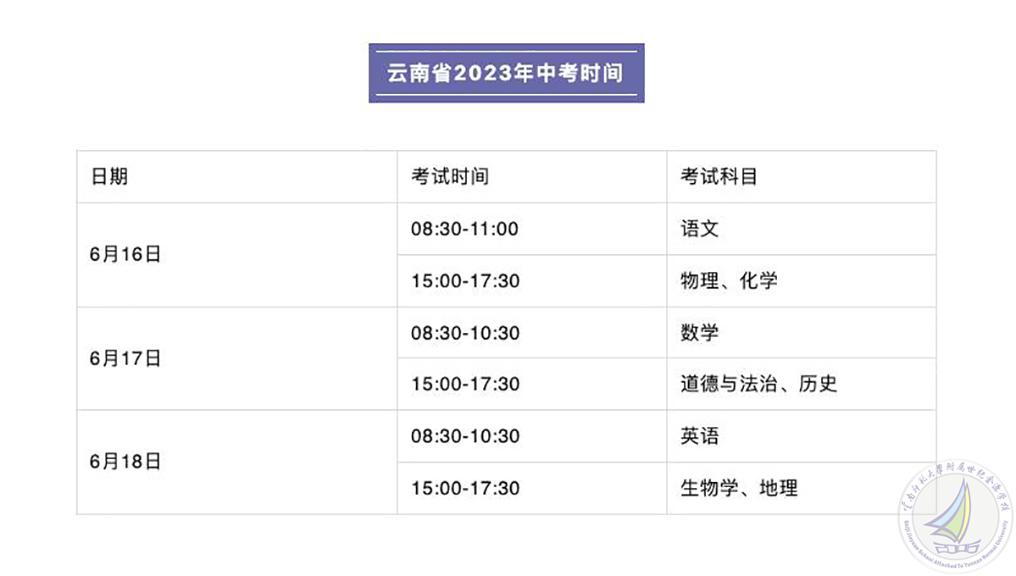This screenshot has width=1016, height=576.
Task: Select the 15:00-17:30 time beside 物理、化学
Action: [465, 281]
